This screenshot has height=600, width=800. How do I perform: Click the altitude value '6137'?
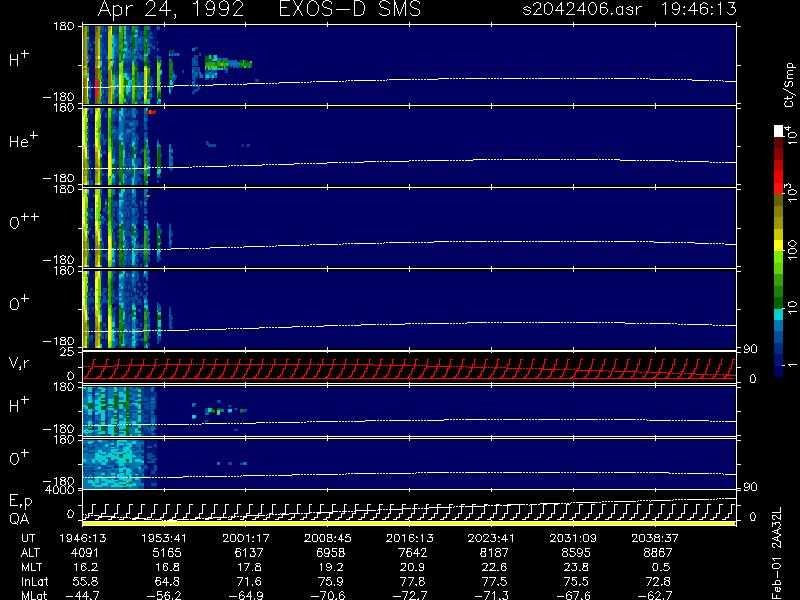point(249,553)
